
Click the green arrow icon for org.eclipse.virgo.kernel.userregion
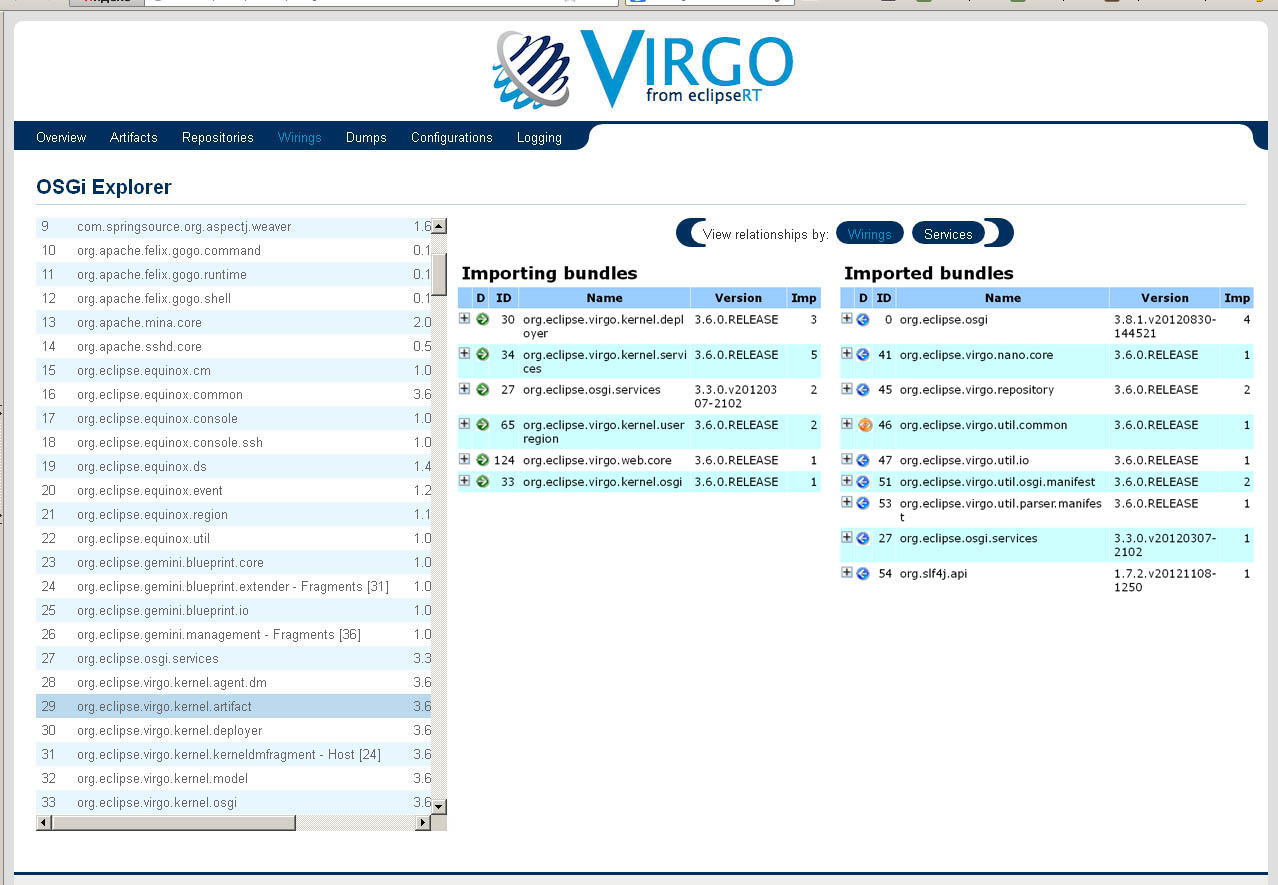click(x=482, y=424)
